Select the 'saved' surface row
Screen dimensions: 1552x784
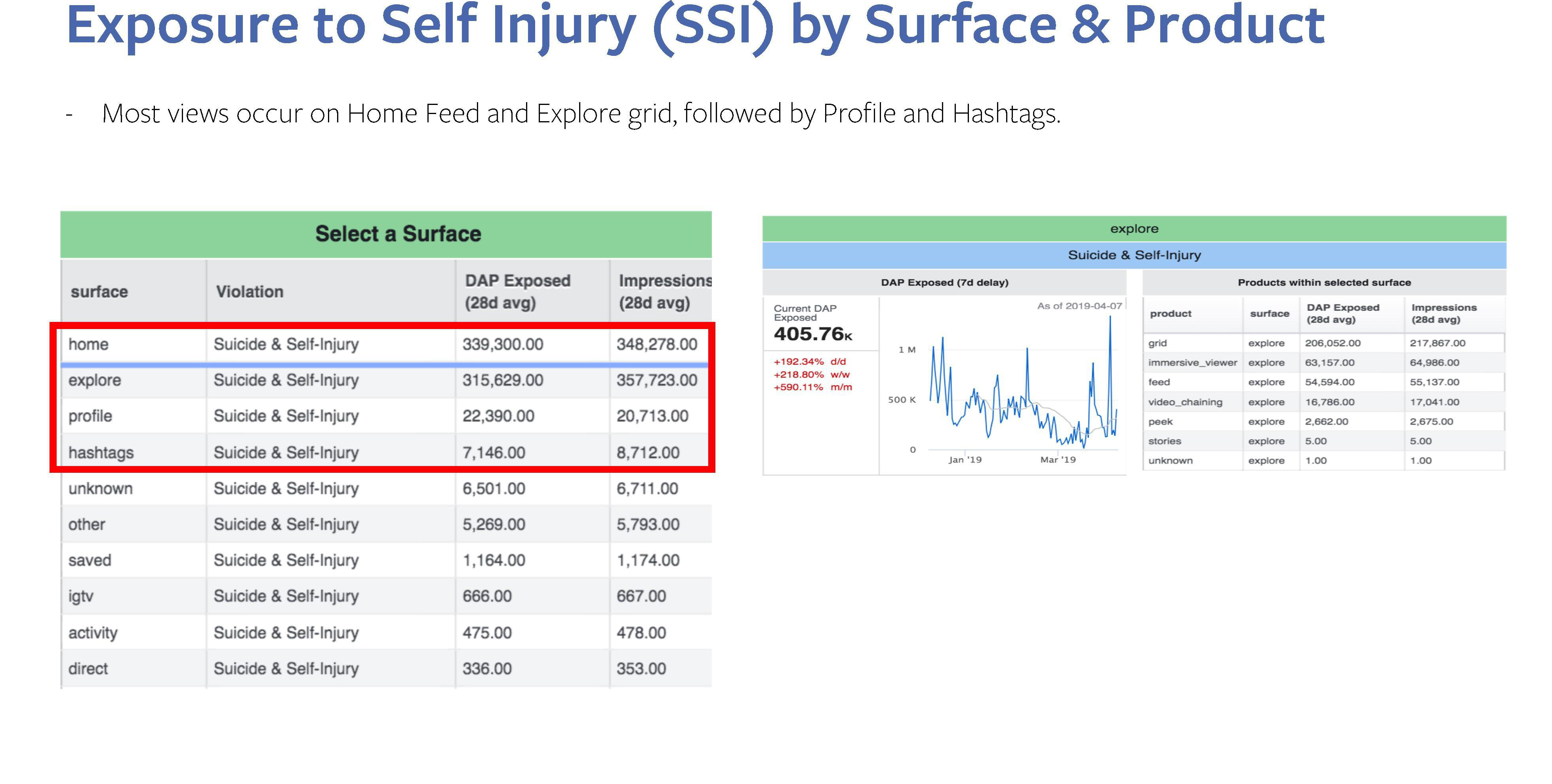coord(385,560)
